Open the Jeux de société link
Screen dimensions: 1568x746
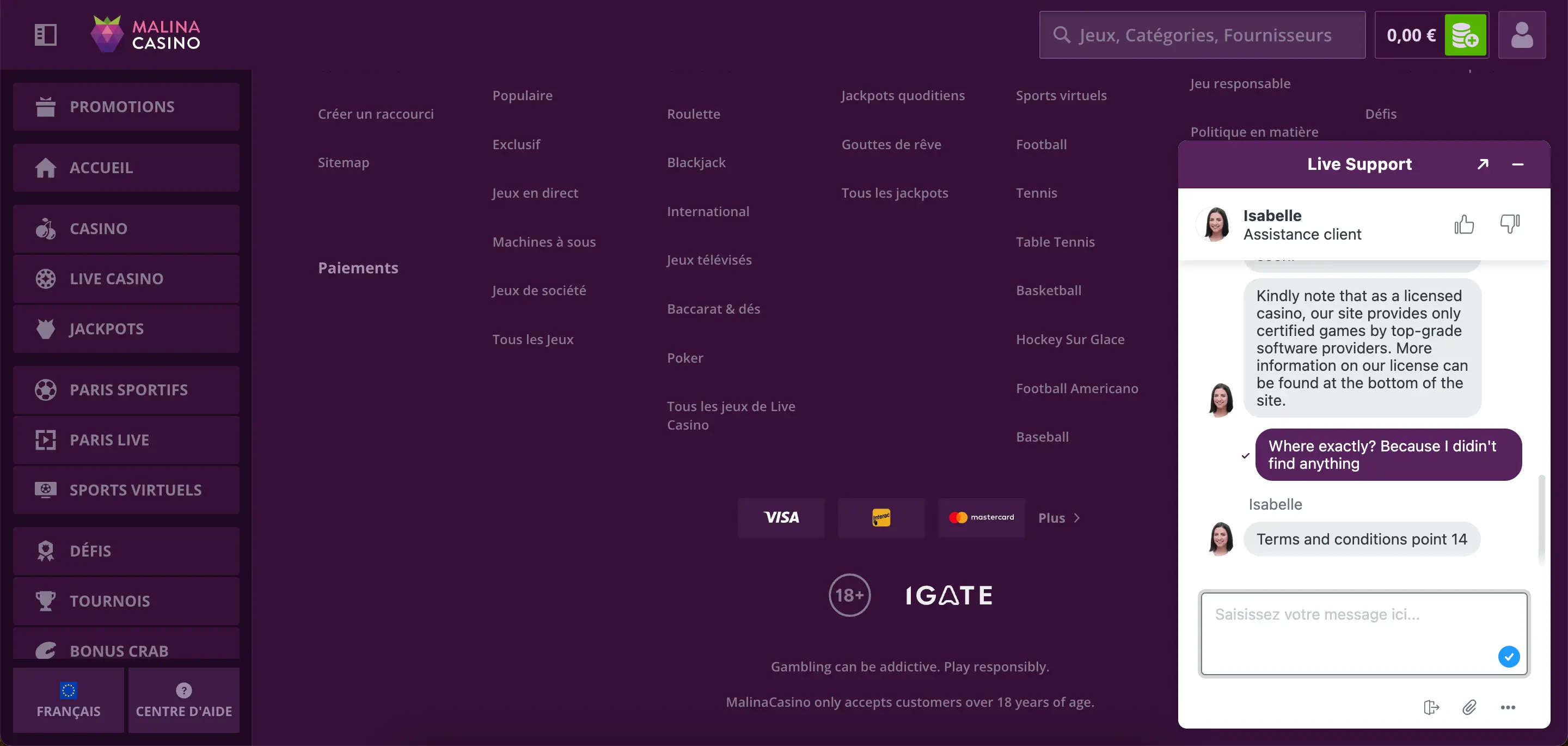540,290
